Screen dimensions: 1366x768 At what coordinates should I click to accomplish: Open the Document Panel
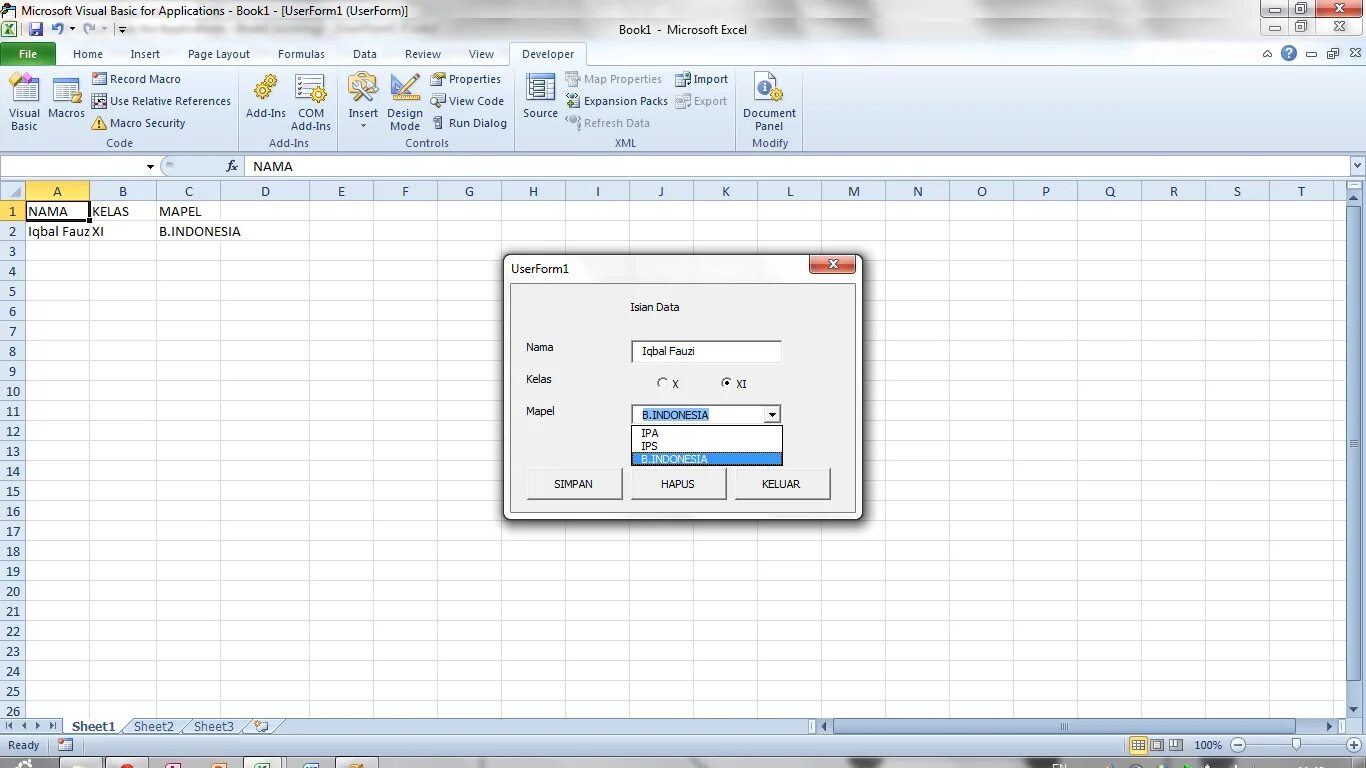(769, 102)
